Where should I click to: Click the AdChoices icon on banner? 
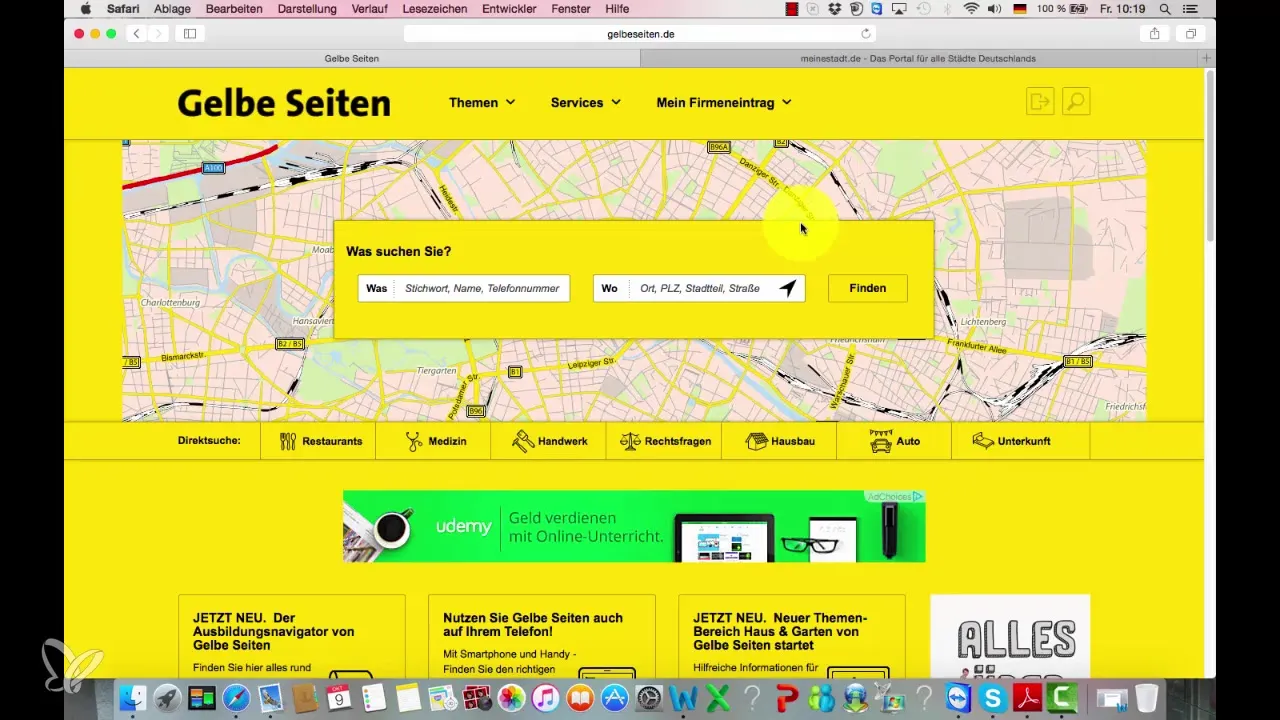(895, 496)
